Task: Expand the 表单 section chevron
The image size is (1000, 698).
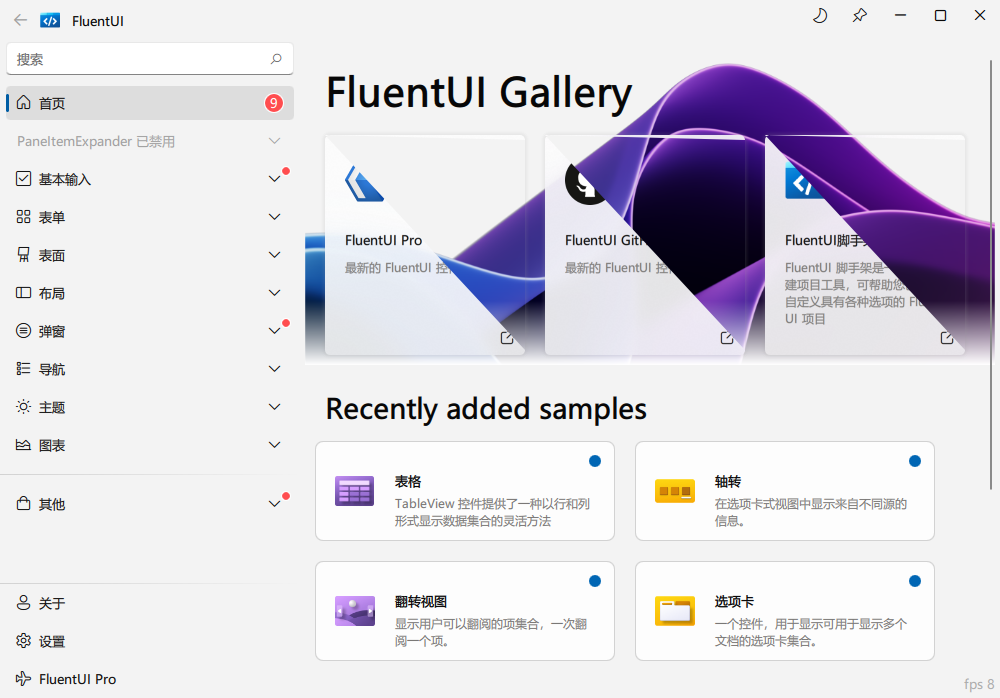Action: (274, 217)
